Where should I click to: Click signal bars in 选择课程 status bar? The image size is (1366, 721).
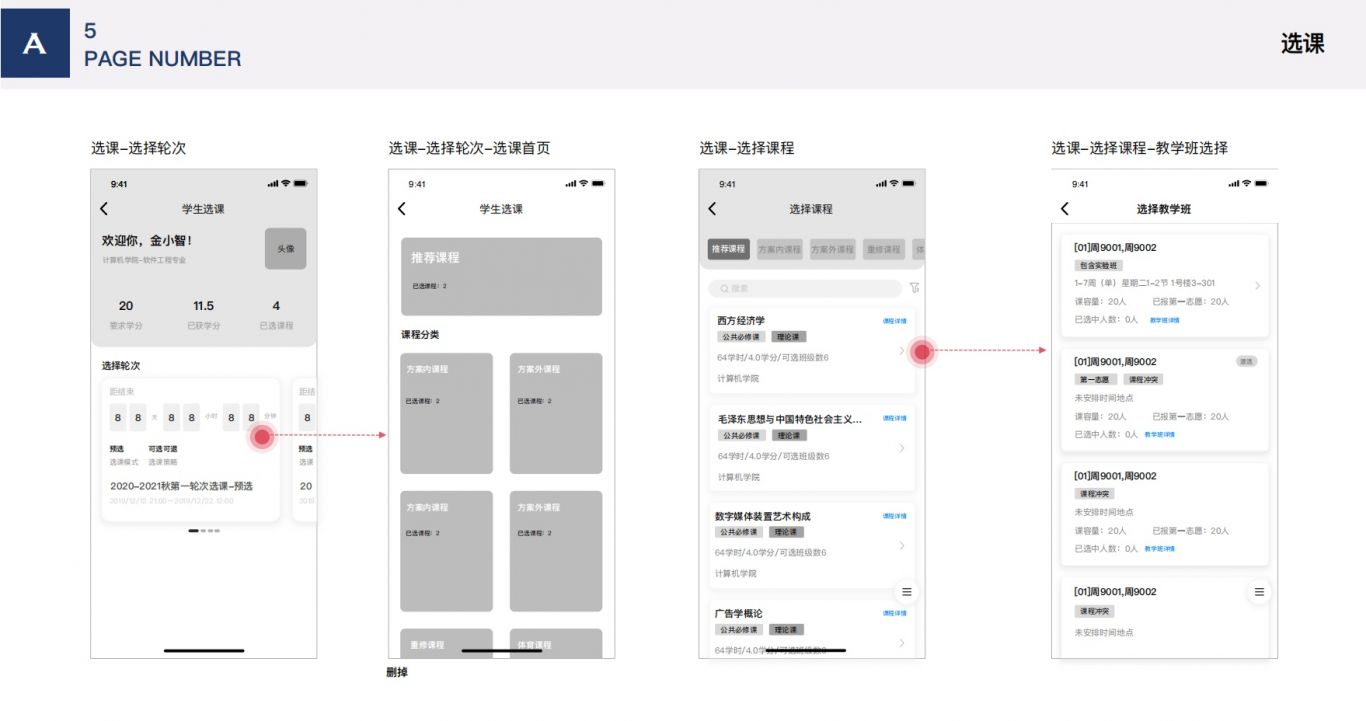pyautogui.click(x=882, y=184)
